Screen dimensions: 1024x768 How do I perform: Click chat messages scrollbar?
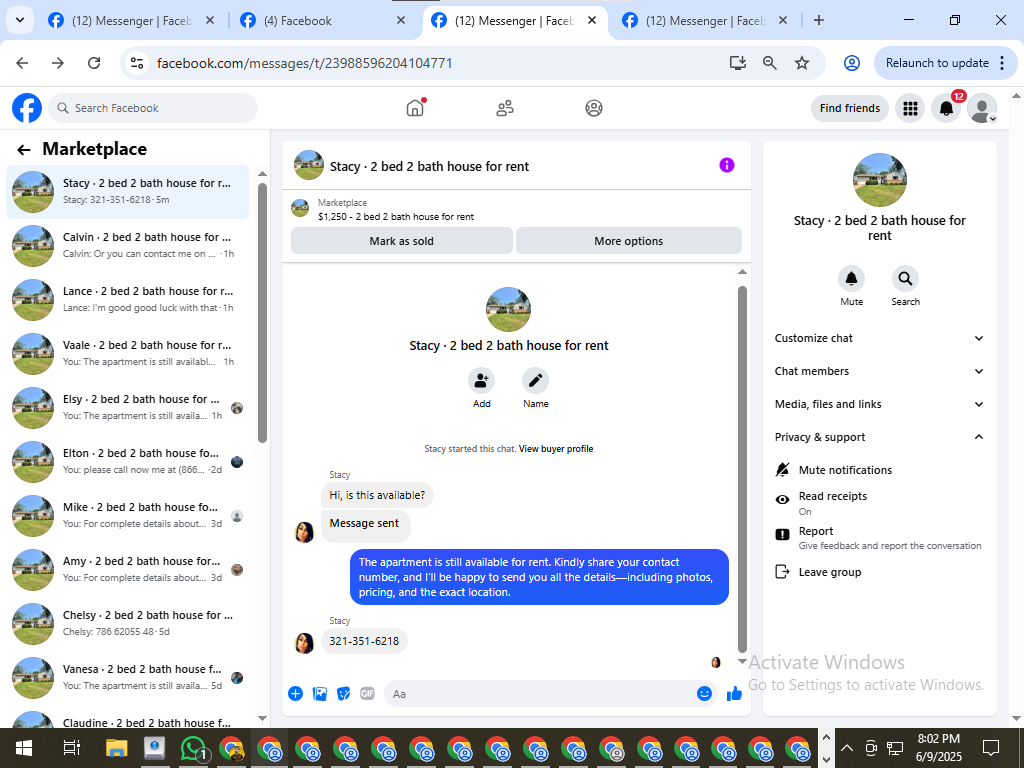coord(742,469)
